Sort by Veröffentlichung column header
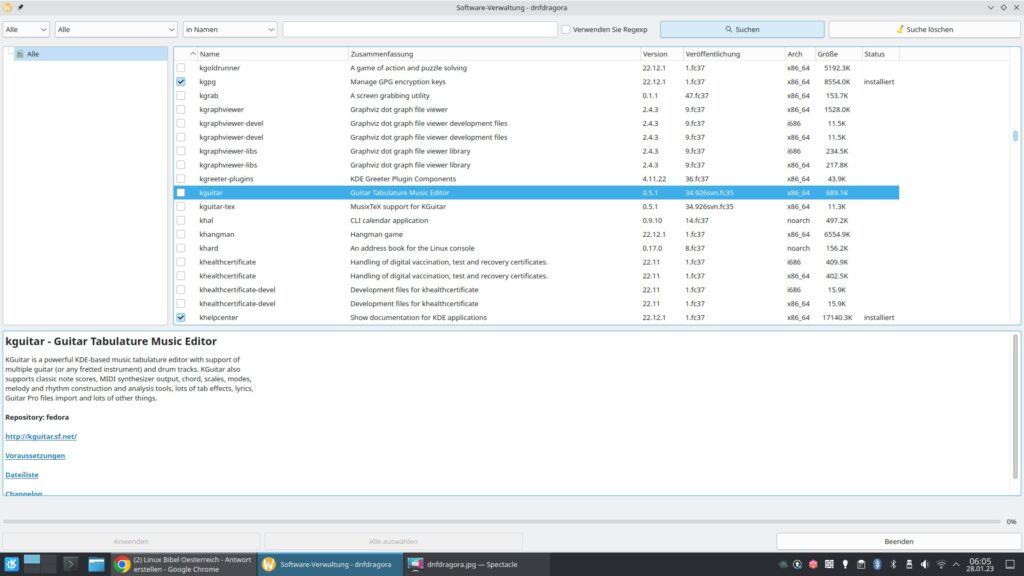This screenshot has width=1024, height=576. tap(734, 54)
